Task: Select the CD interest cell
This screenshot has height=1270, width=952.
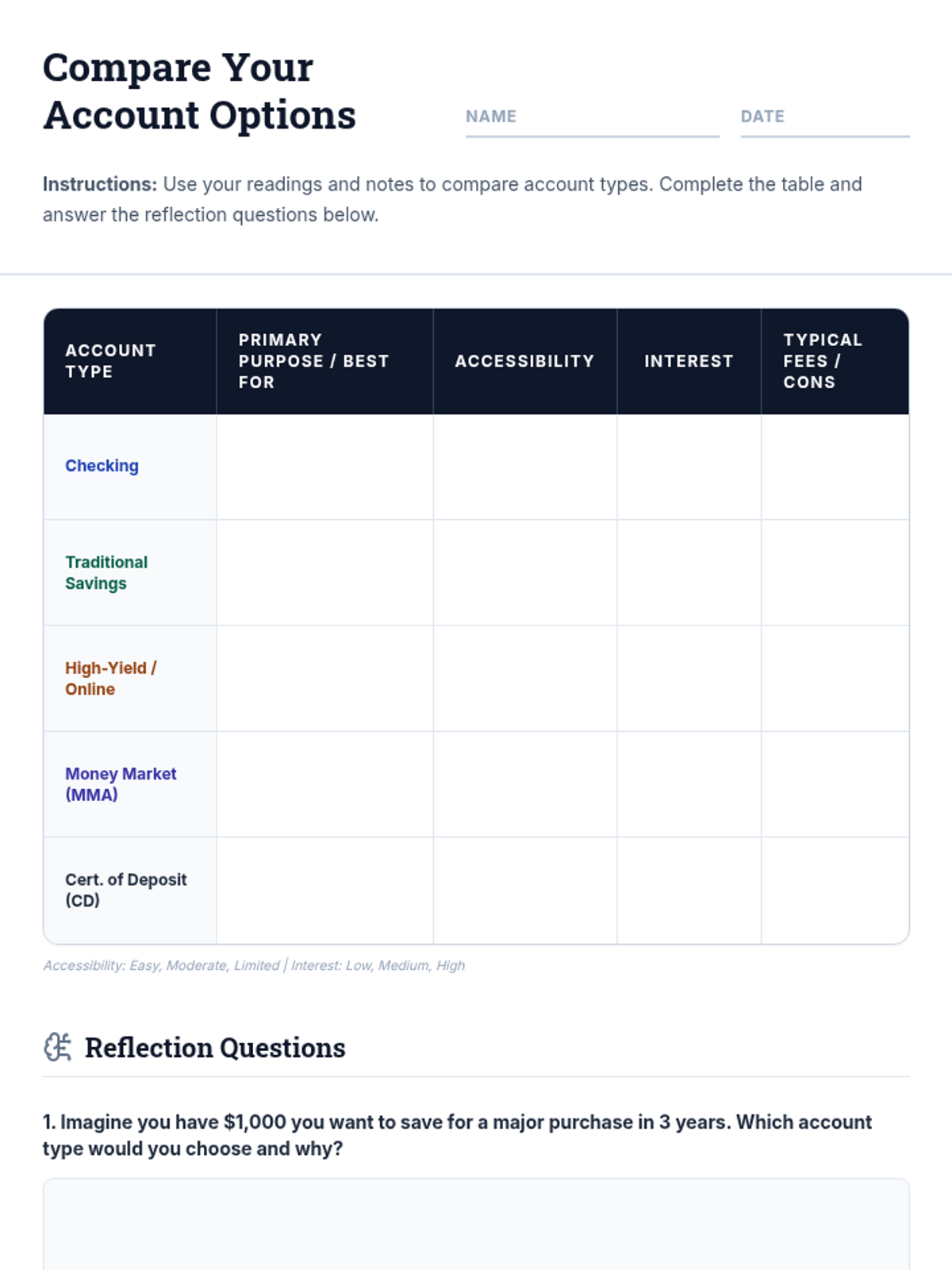Action: coord(689,891)
